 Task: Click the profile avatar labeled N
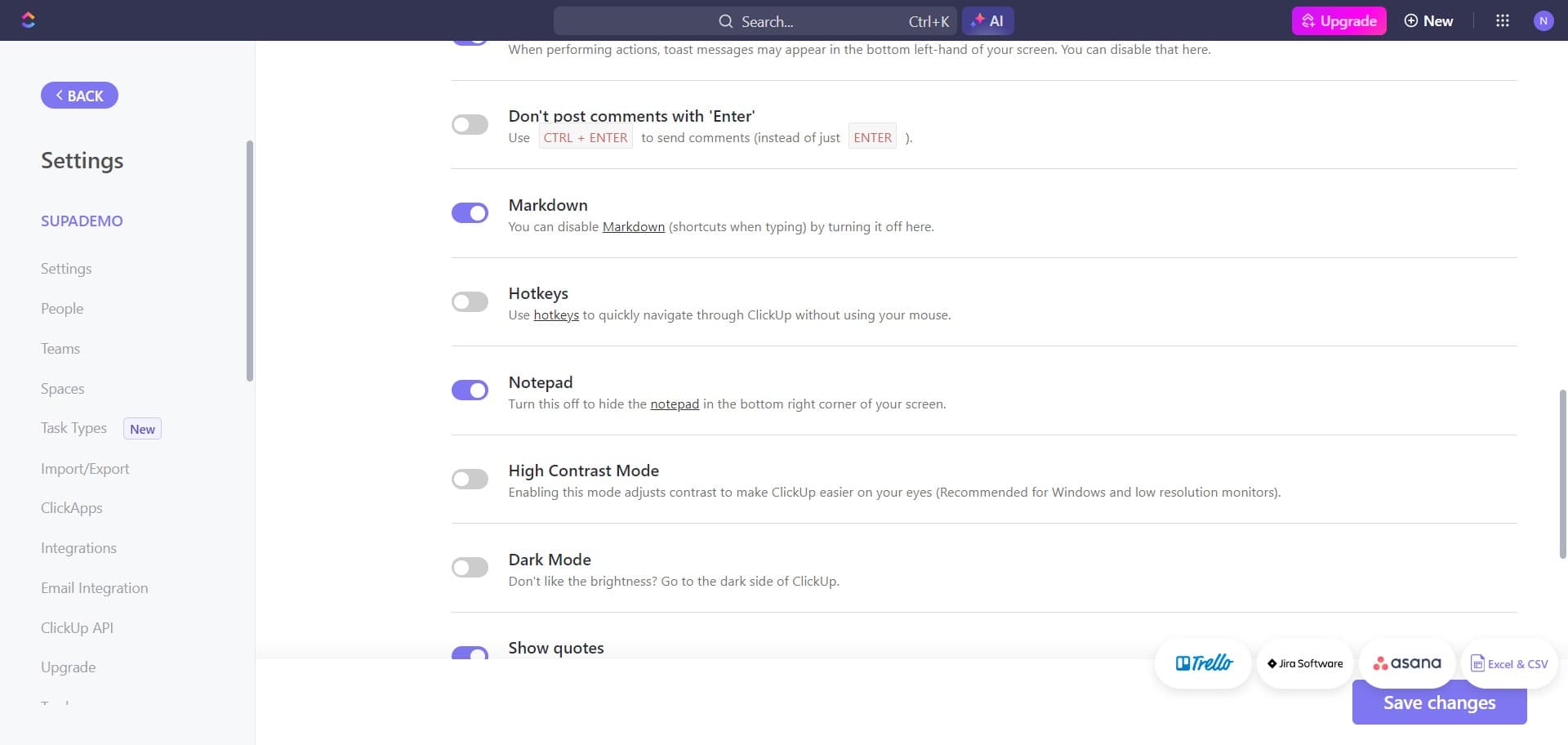click(1544, 20)
